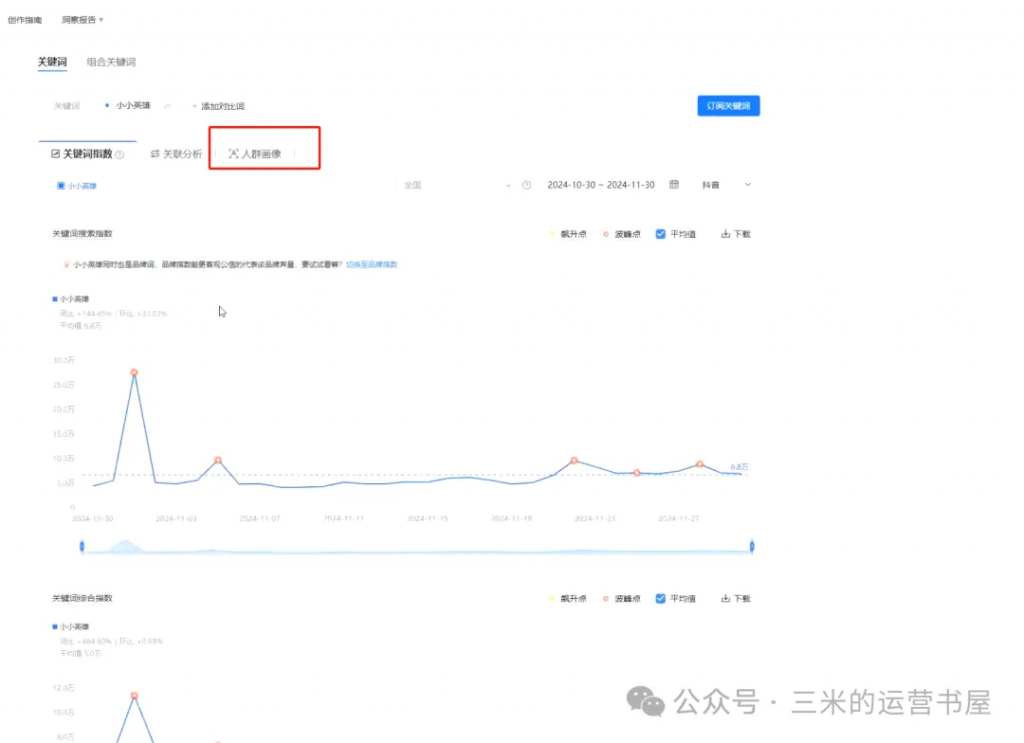The width and height of the screenshot is (1024, 743).
Task: Open the 洞察报告 dropdown menu
Action: tap(82, 20)
